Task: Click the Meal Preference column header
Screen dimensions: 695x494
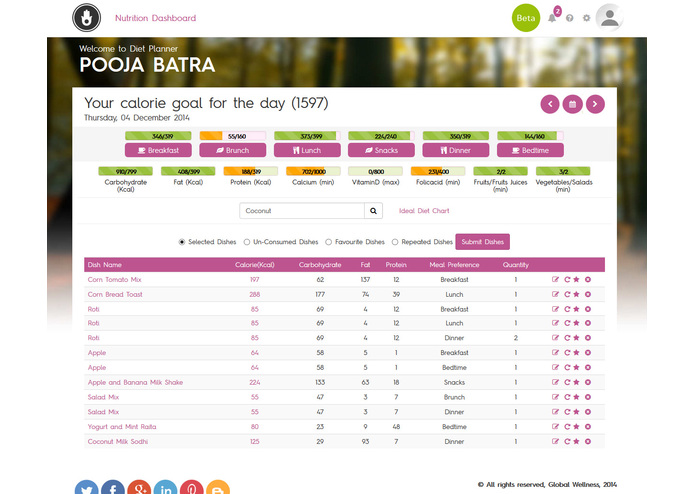Action: 454,265
